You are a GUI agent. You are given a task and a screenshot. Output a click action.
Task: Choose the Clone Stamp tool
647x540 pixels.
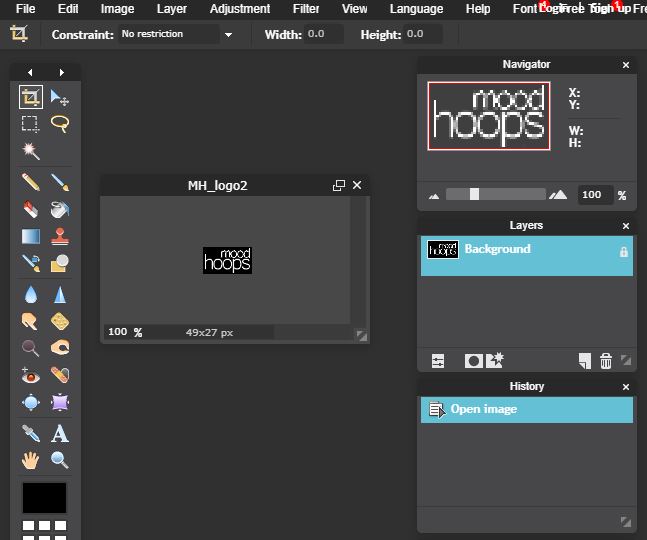[60, 237]
